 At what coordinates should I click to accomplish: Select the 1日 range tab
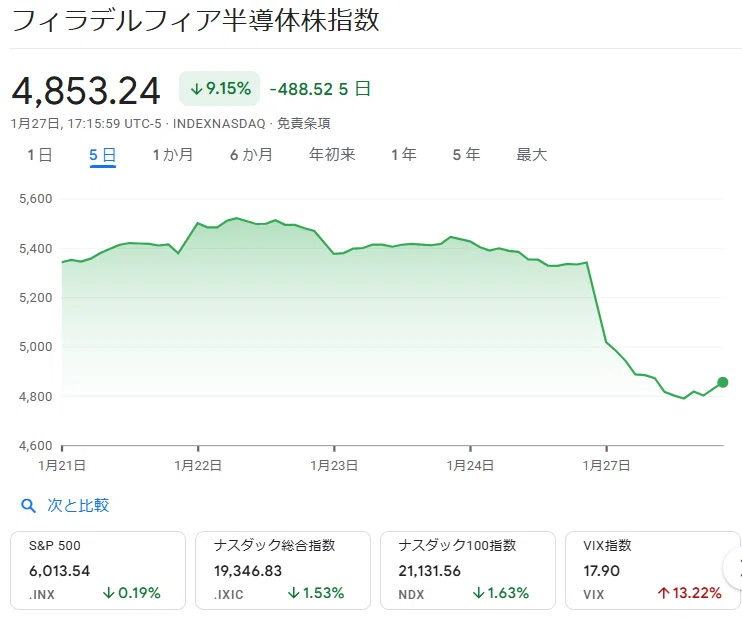coord(40,155)
